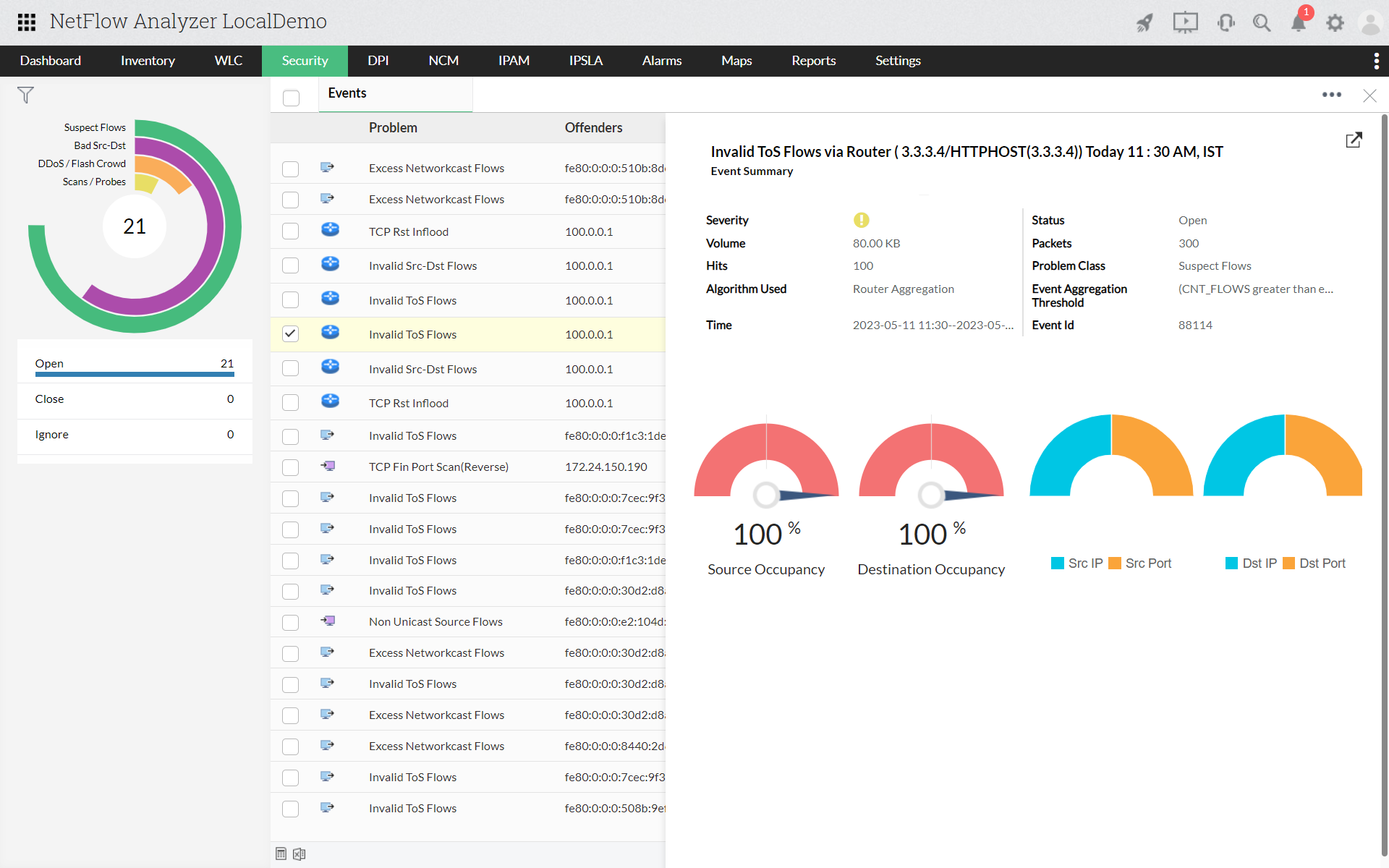Click the settings gear icon in top bar

point(1335,23)
